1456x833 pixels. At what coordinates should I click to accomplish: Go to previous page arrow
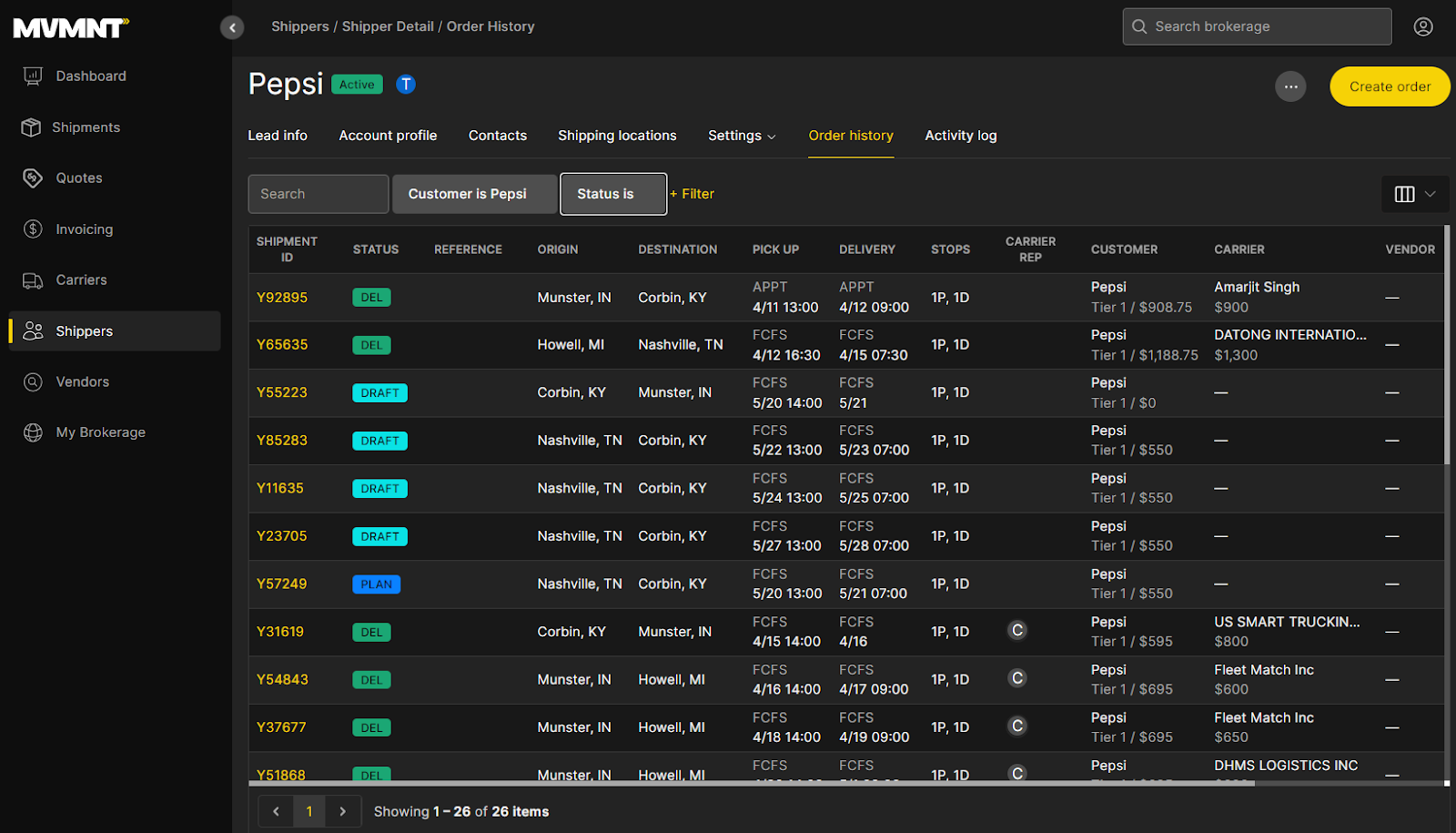pyautogui.click(x=276, y=811)
